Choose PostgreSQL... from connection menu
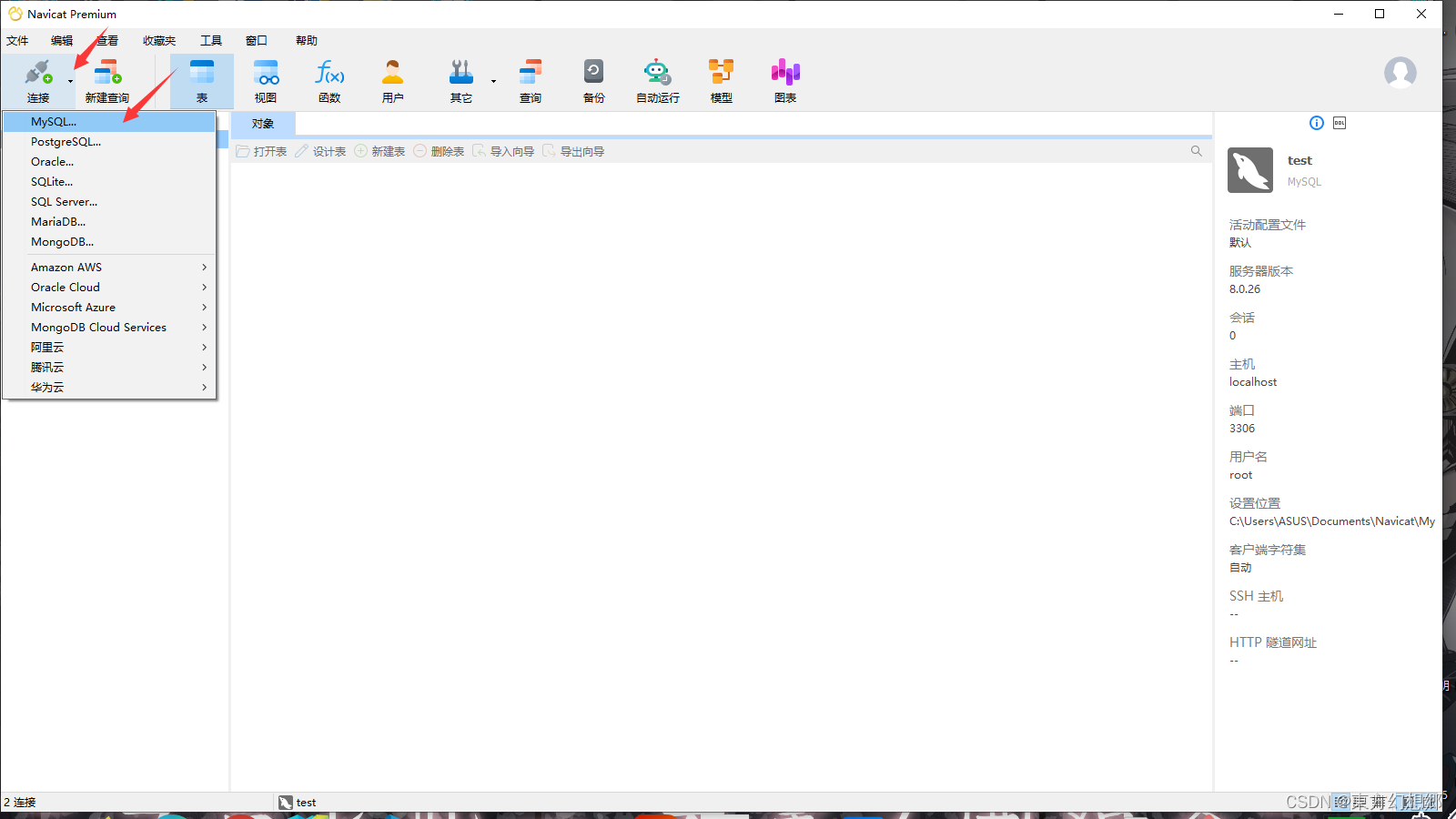Screen dimensions: 1456x819 pos(109,142)
